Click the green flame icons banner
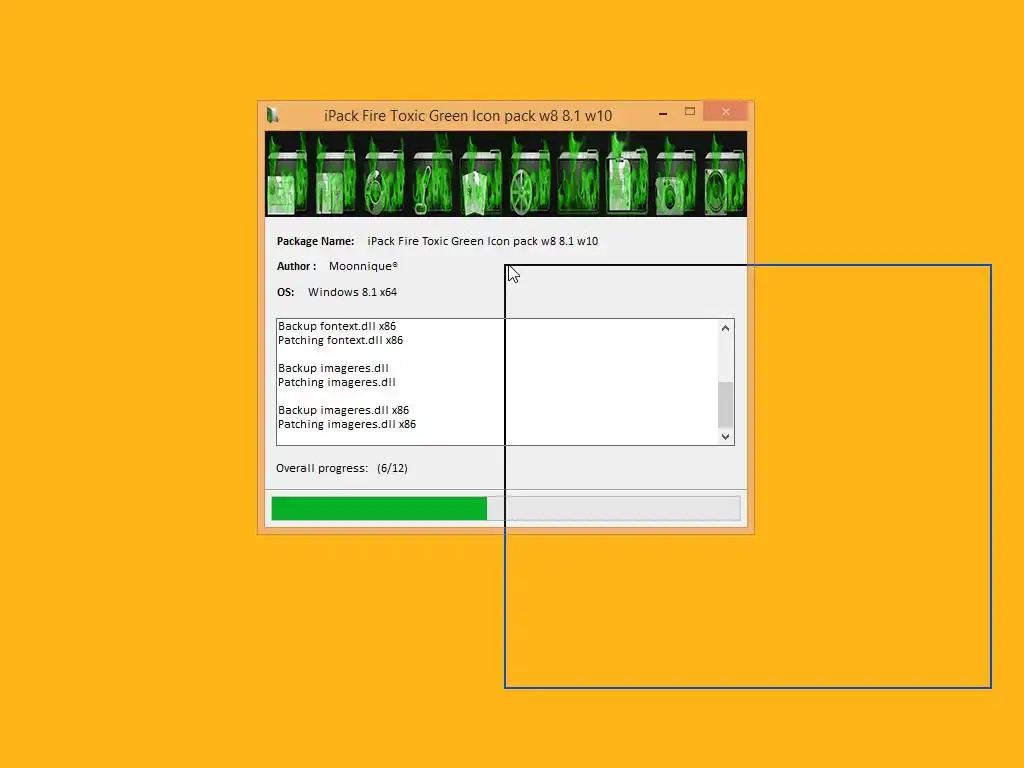1024x768 pixels. point(505,174)
